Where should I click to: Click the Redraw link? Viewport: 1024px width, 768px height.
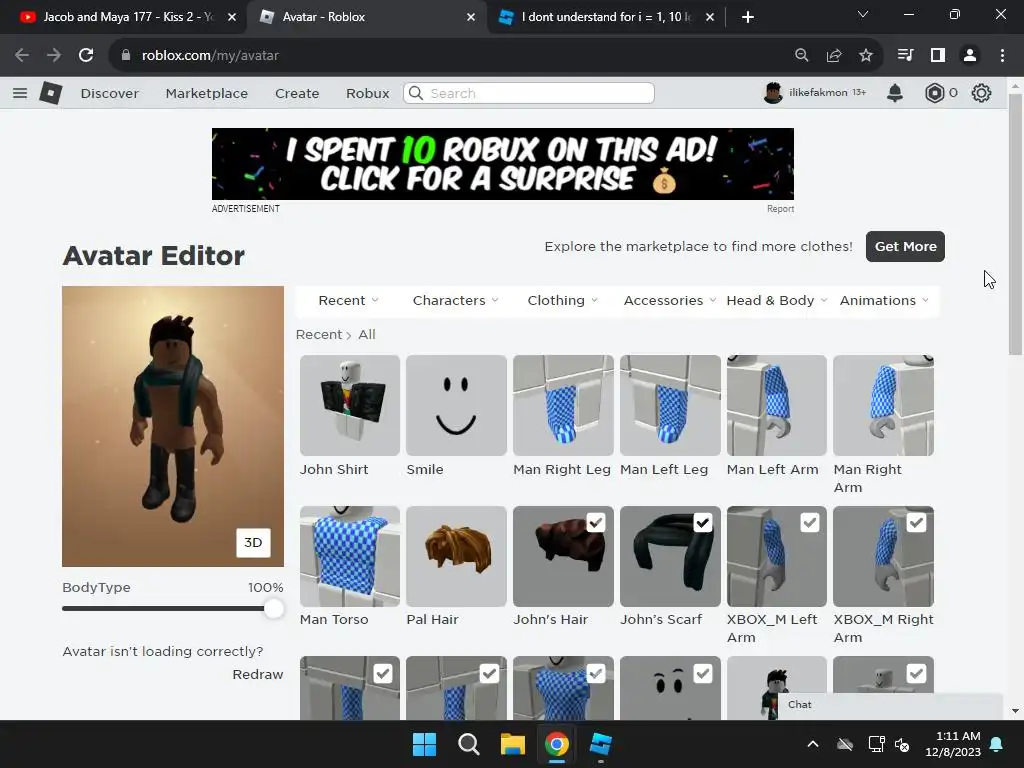click(257, 674)
